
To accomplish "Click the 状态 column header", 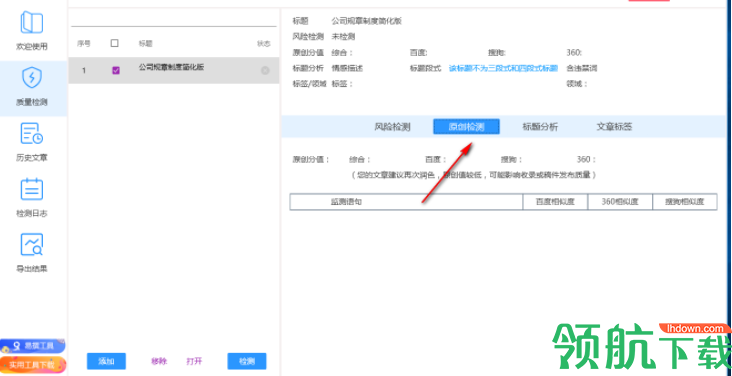I will (x=263, y=43).
